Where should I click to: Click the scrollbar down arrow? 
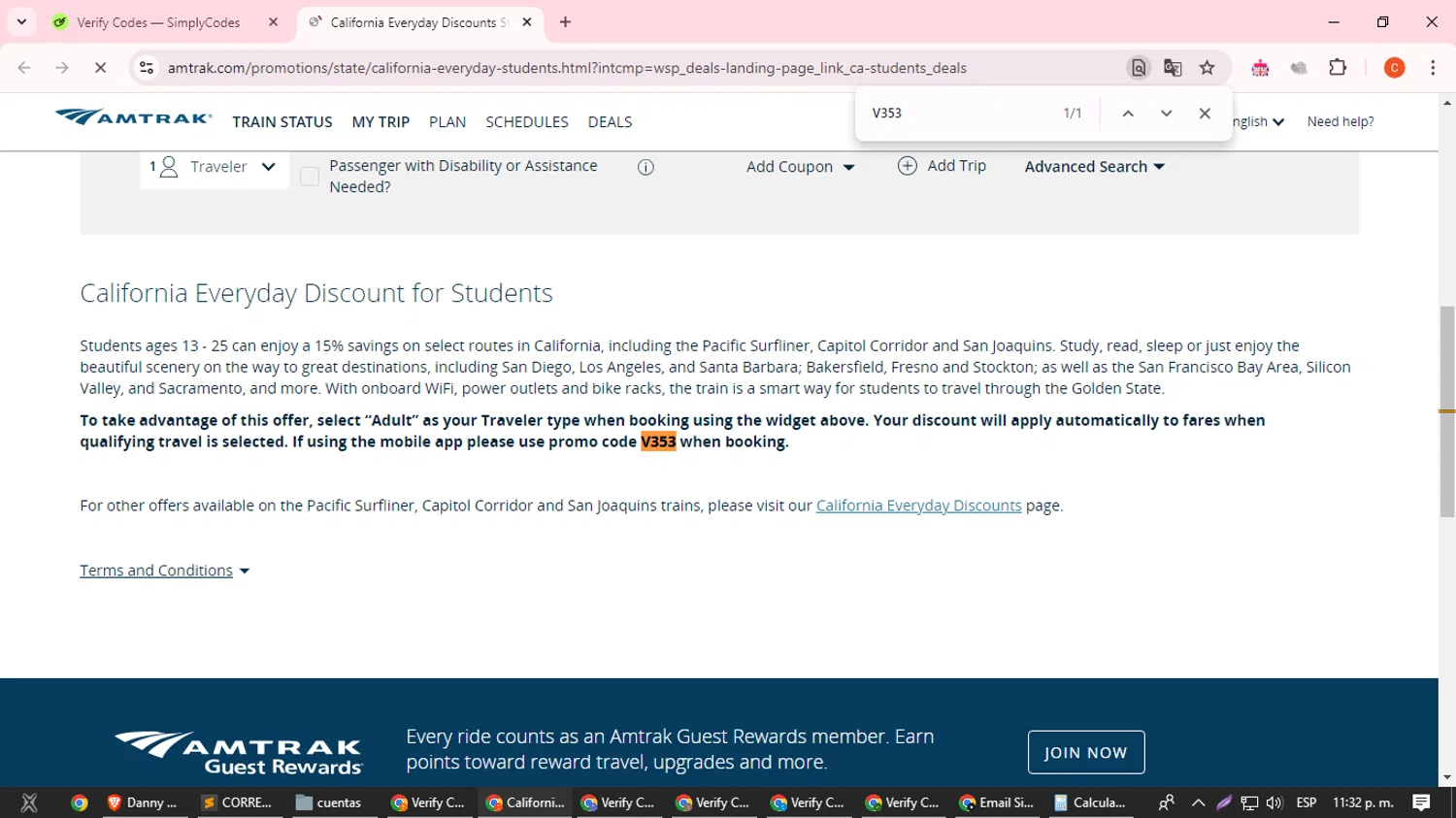coord(1447,778)
